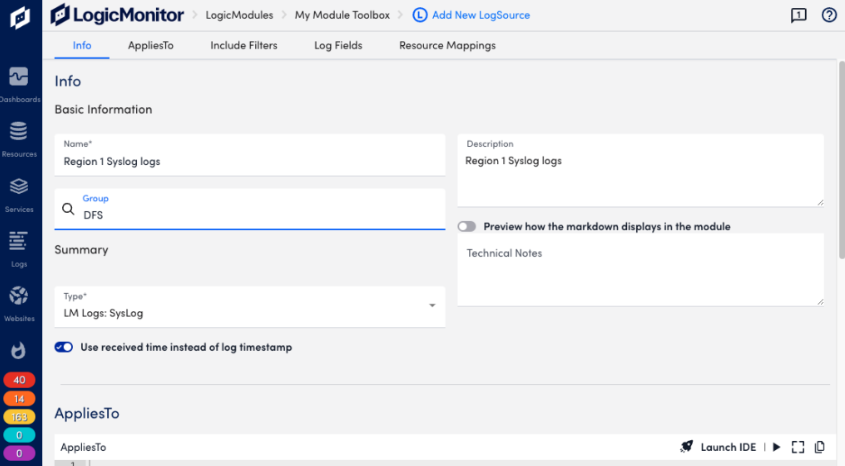
Task: Click the AppliesTo editor label
Action: [83, 447]
